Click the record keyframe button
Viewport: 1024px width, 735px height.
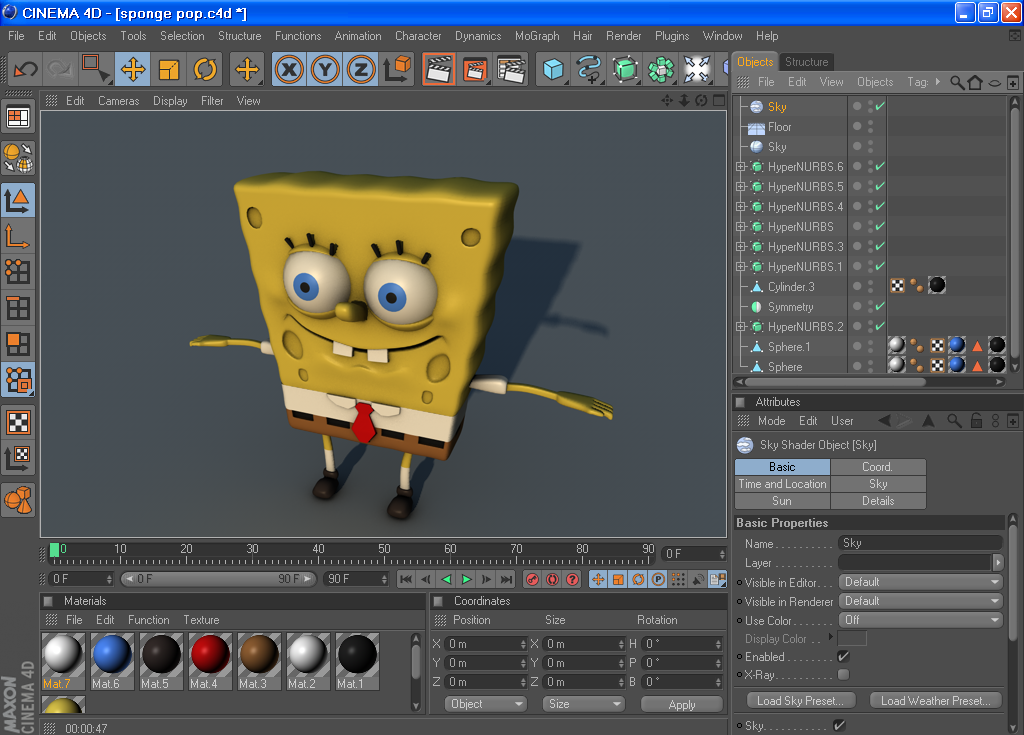click(x=532, y=580)
